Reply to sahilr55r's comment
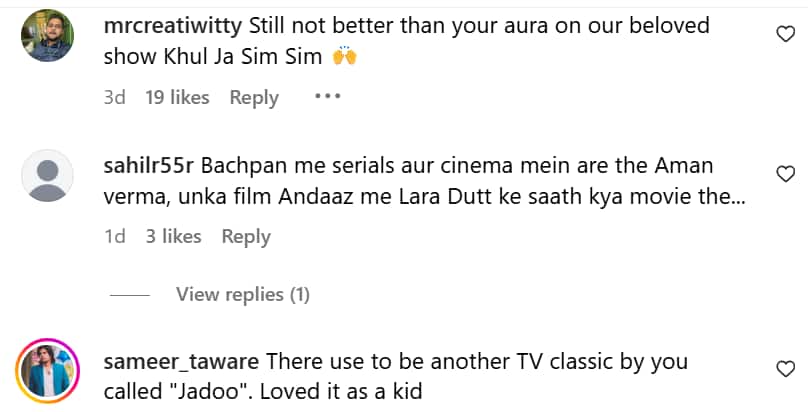 click(x=246, y=236)
